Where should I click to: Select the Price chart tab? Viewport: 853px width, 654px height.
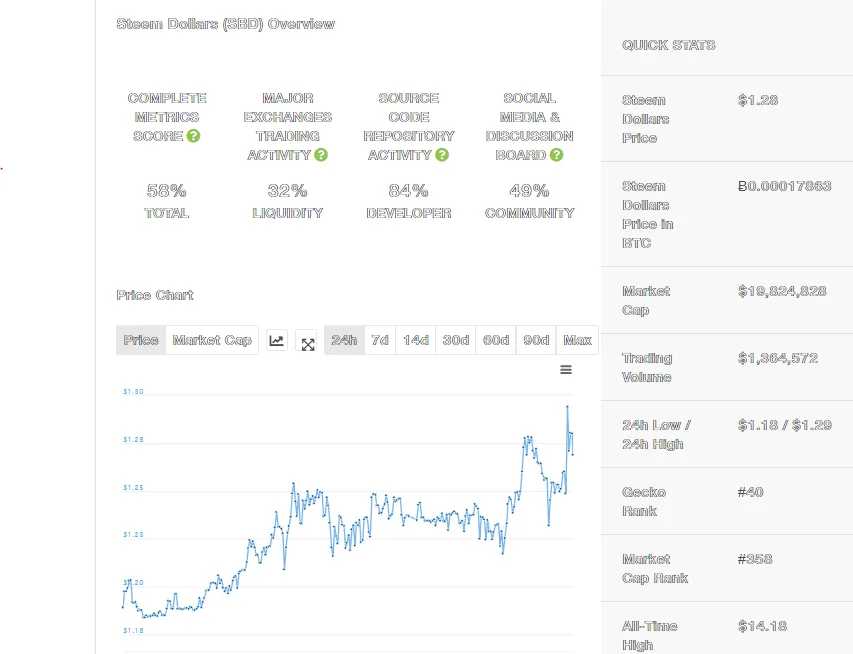tap(141, 340)
